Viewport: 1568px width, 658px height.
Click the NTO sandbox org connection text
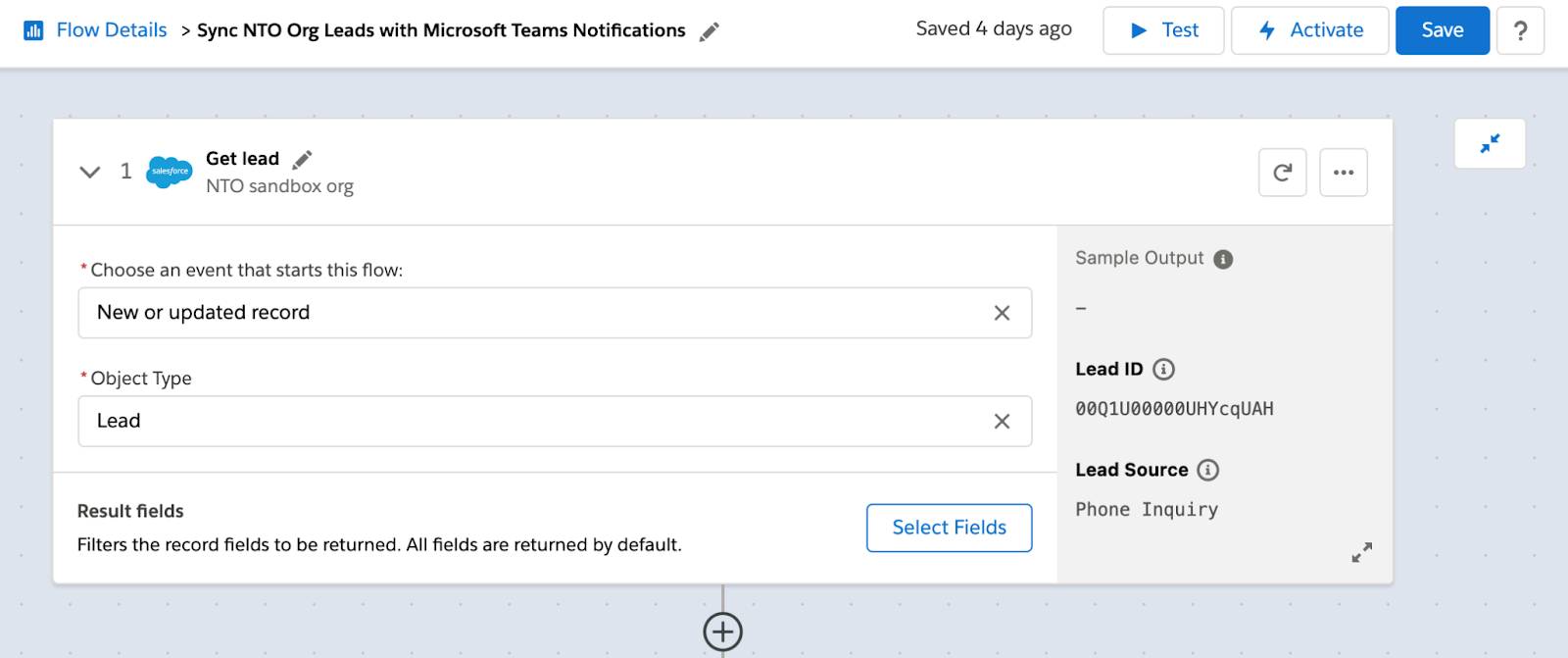pos(279,186)
